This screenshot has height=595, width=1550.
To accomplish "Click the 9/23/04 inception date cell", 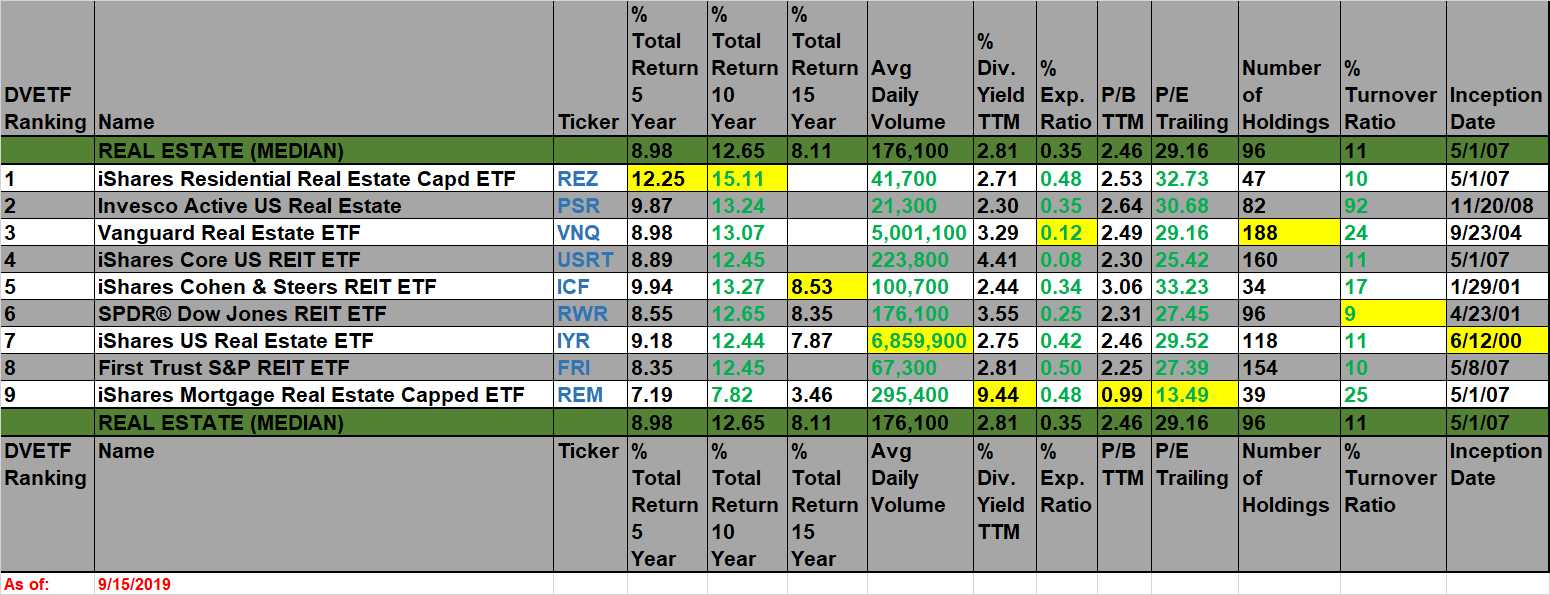I will pos(1497,233).
